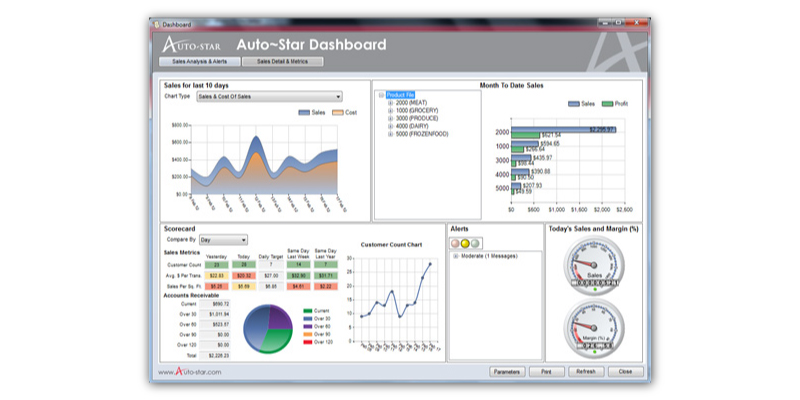
Task: Click the green Profit legend swatch
Action: point(607,104)
